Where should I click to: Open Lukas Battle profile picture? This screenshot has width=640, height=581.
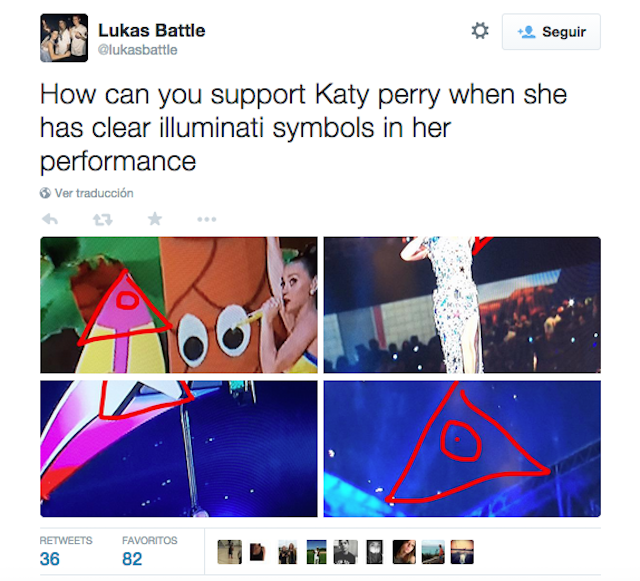pyautogui.click(x=64, y=38)
